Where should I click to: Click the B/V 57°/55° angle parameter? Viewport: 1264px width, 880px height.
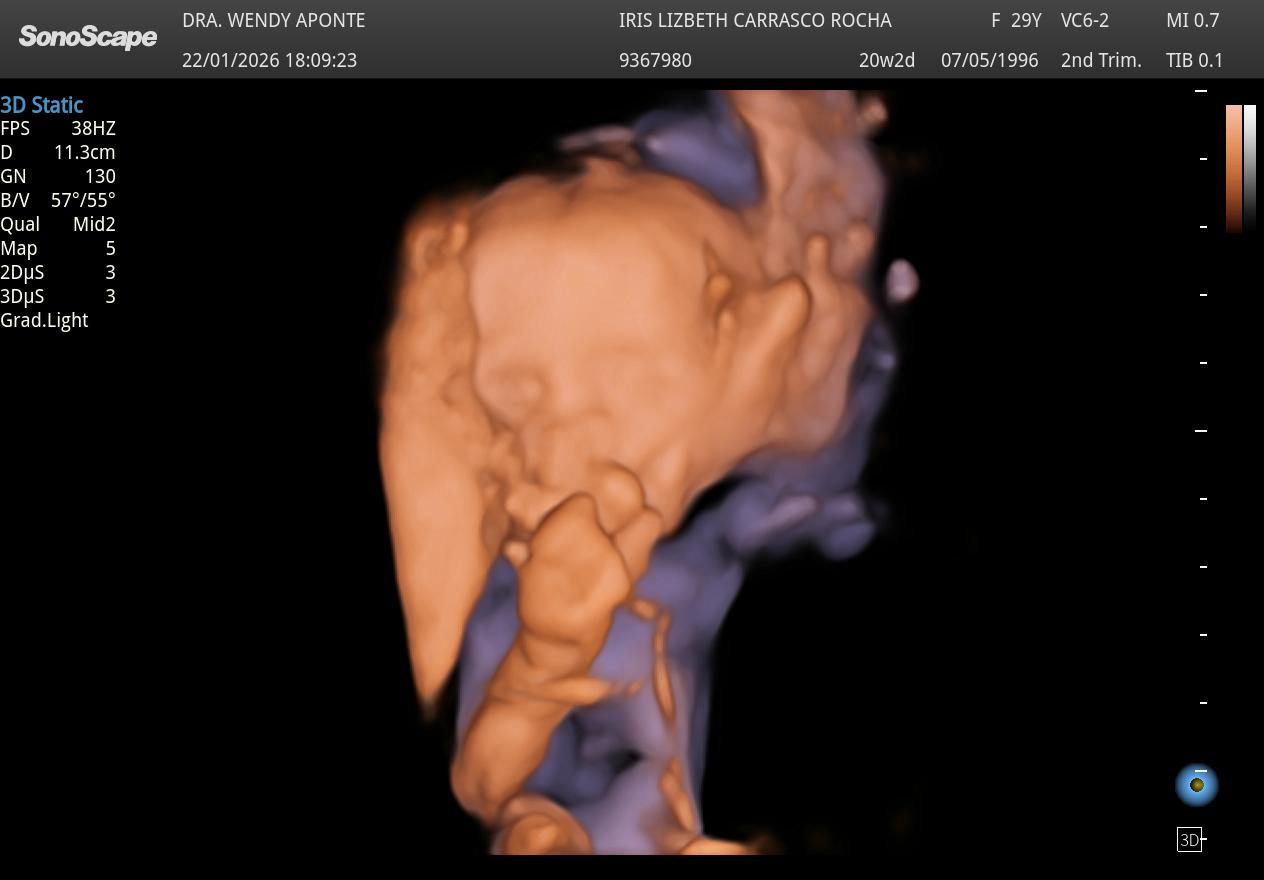pos(58,200)
